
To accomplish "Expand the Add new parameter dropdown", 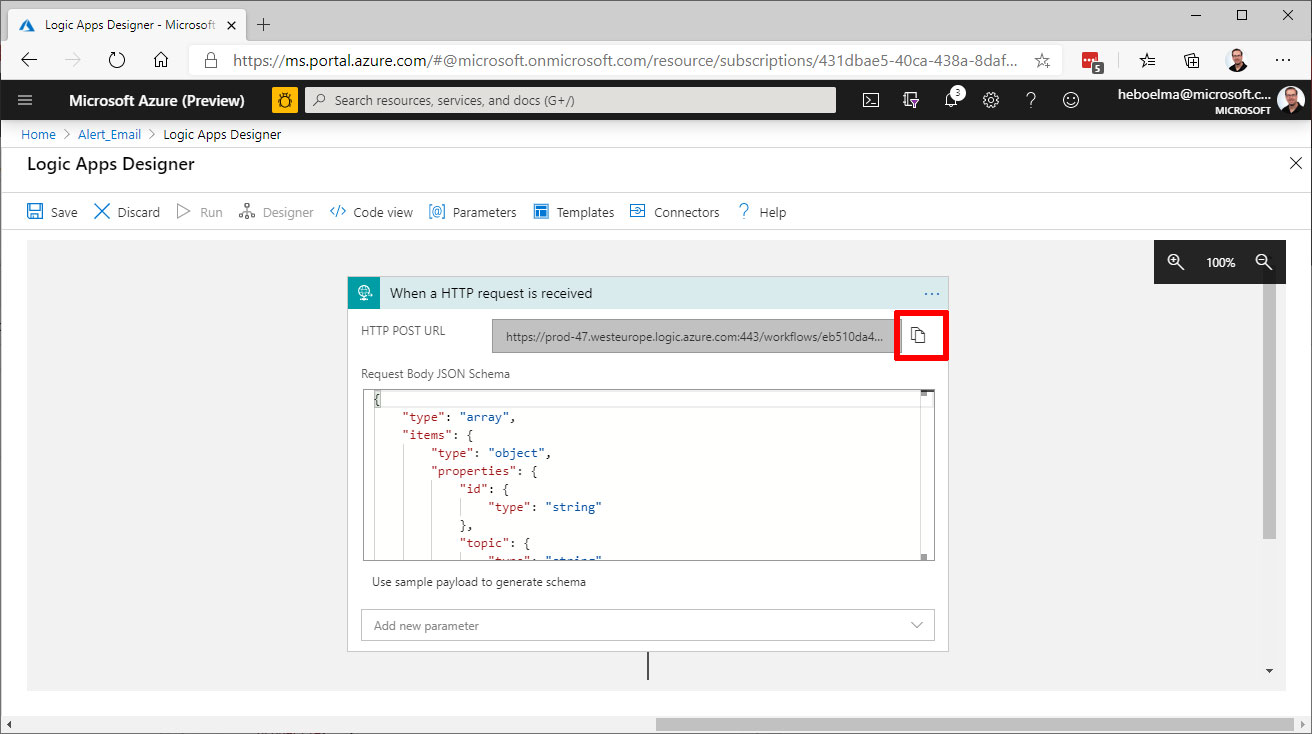I will (648, 625).
